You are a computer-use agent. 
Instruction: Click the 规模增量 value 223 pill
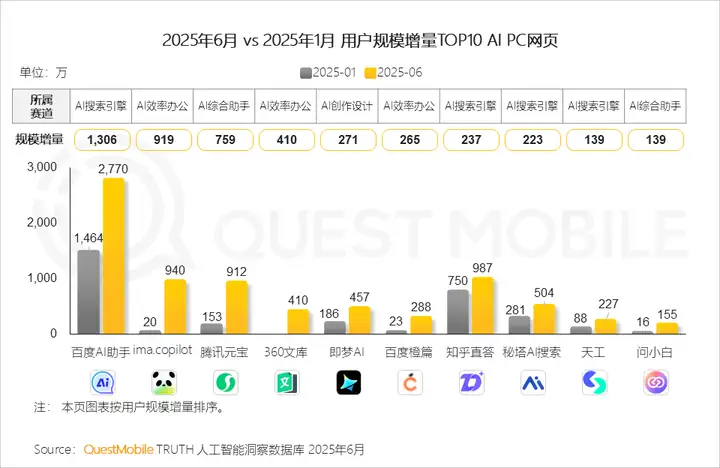(533, 140)
